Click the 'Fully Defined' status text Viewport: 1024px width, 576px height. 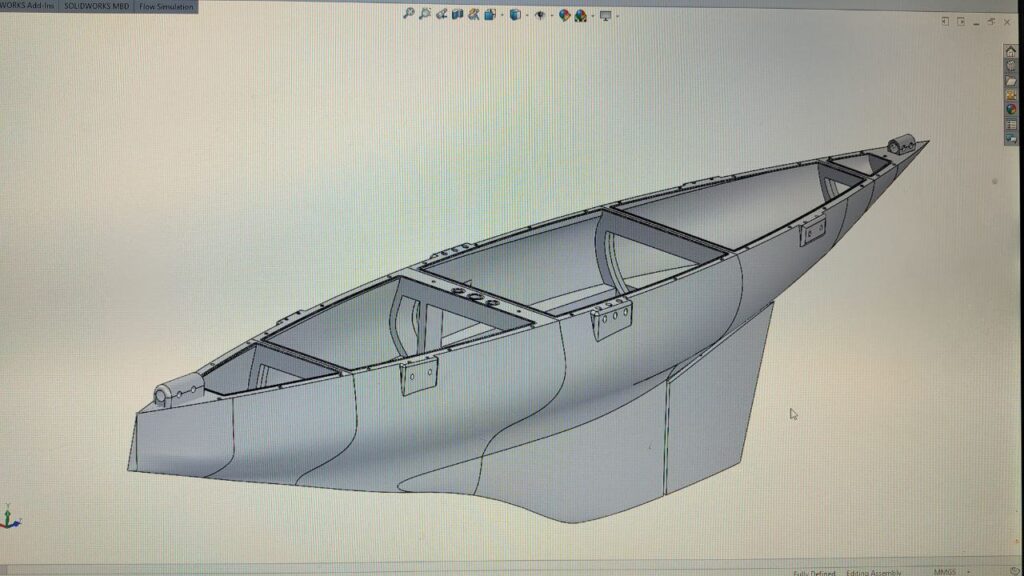pyautogui.click(x=814, y=573)
